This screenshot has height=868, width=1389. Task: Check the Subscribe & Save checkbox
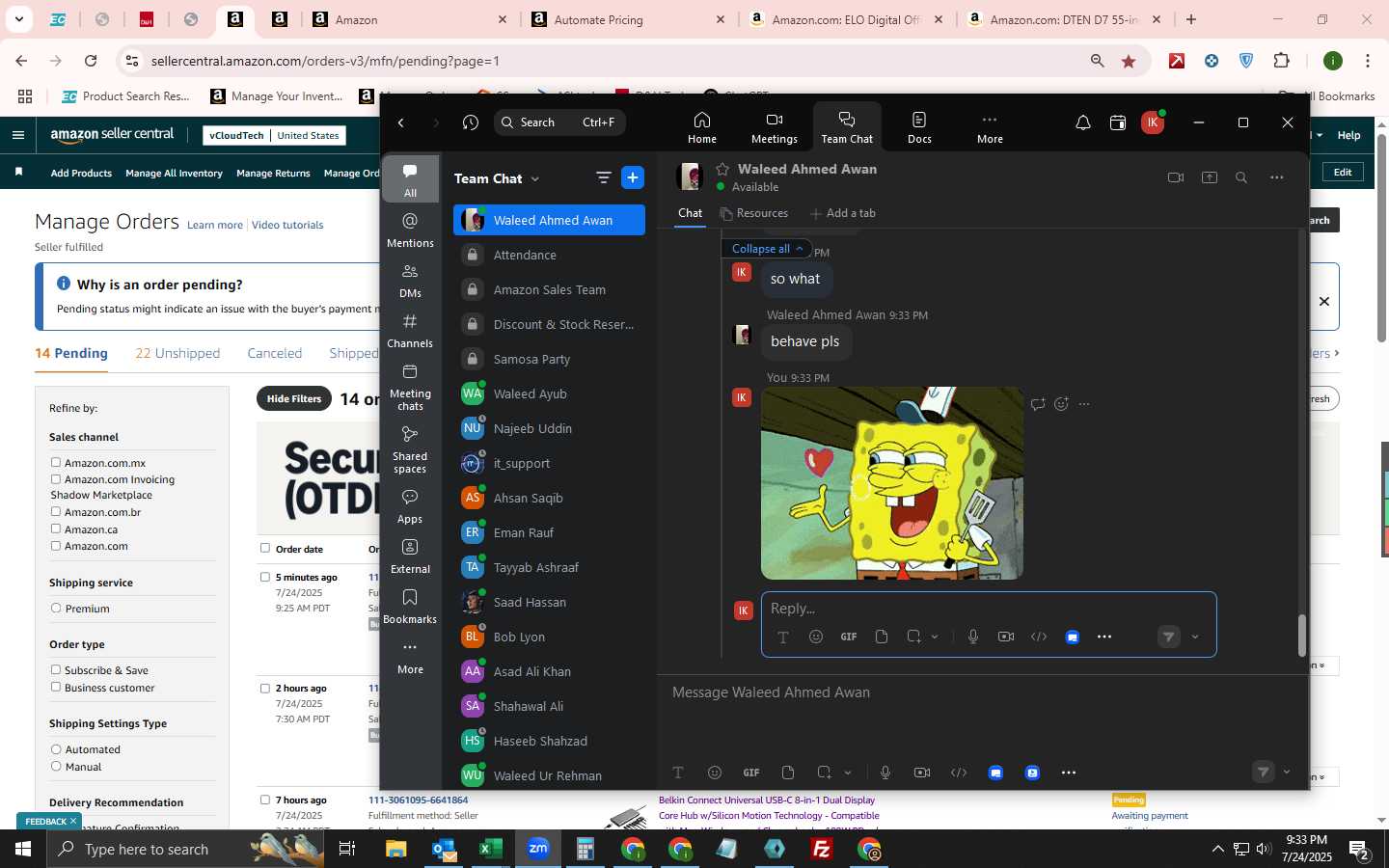(56, 670)
